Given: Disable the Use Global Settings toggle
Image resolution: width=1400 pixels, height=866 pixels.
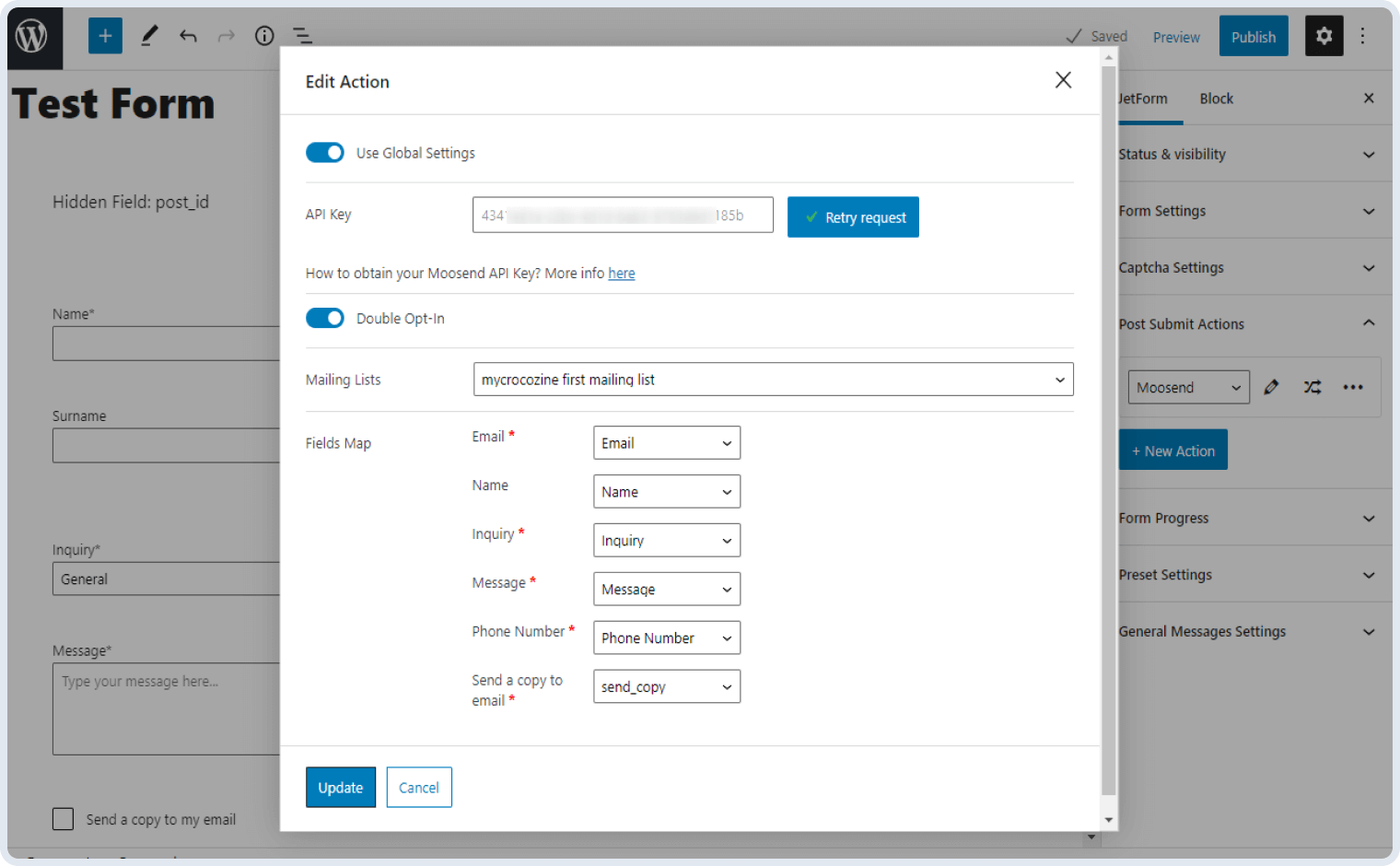Looking at the screenshot, I should (324, 152).
